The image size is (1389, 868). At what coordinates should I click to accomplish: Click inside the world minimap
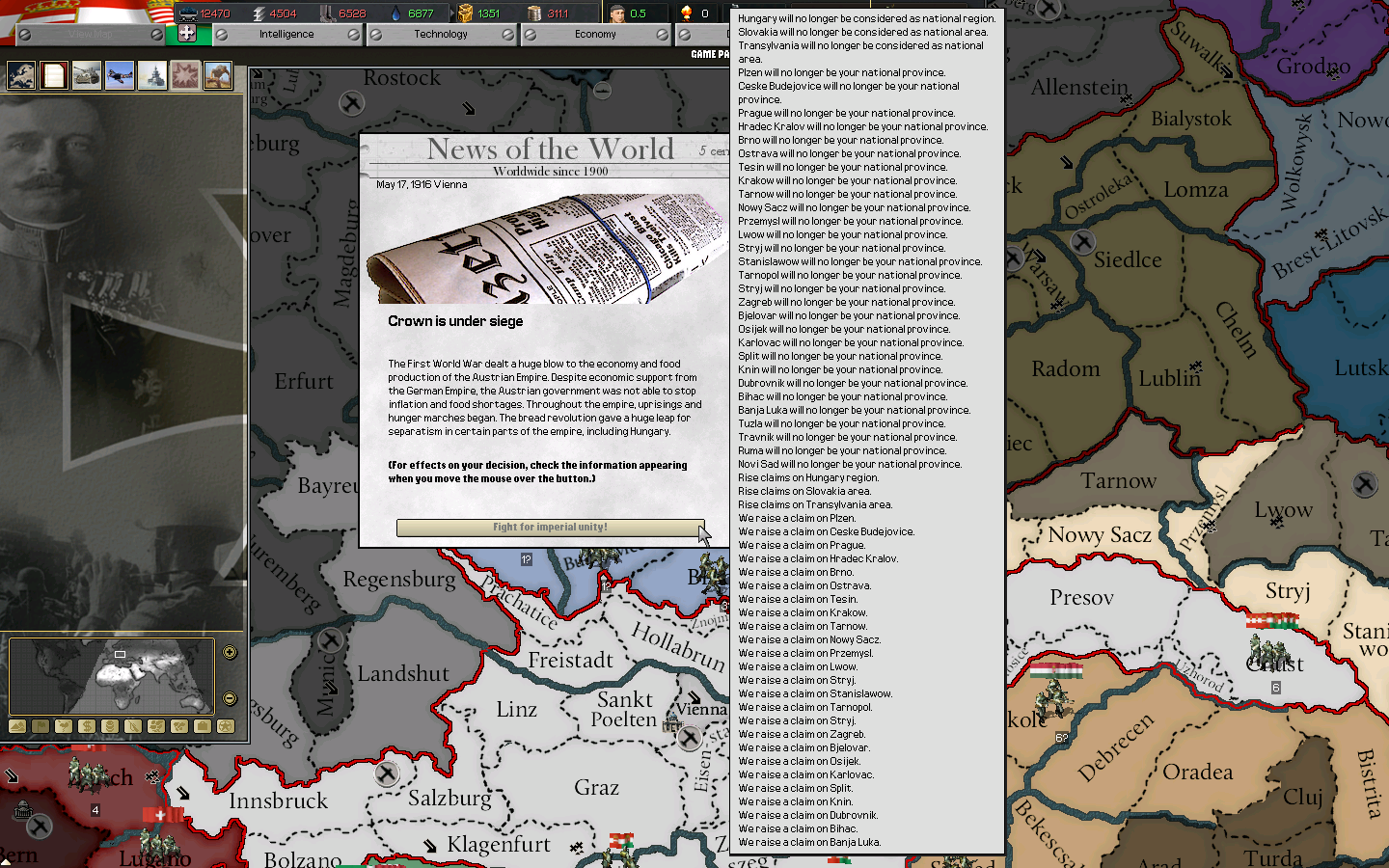[x=112, y=675]
